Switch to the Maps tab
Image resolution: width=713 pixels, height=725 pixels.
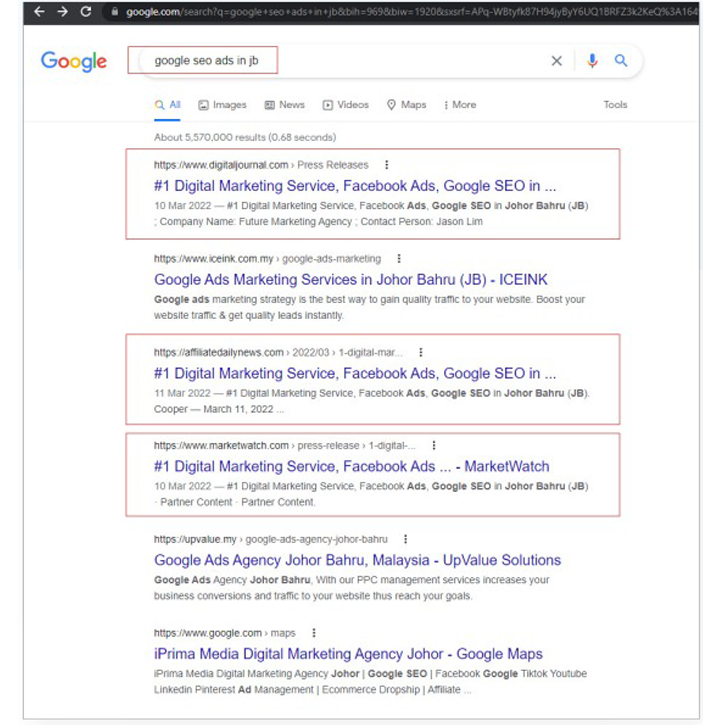406,105
